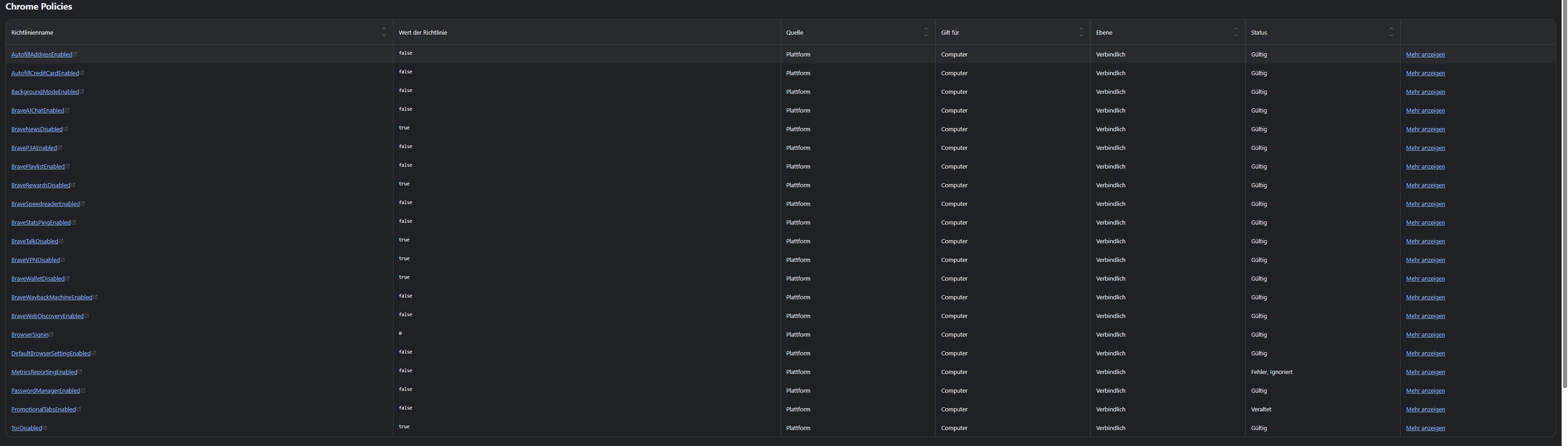Sort by the Ebene column arrows
This screenshot has height=446, width=1568.
pos(1236,32)
